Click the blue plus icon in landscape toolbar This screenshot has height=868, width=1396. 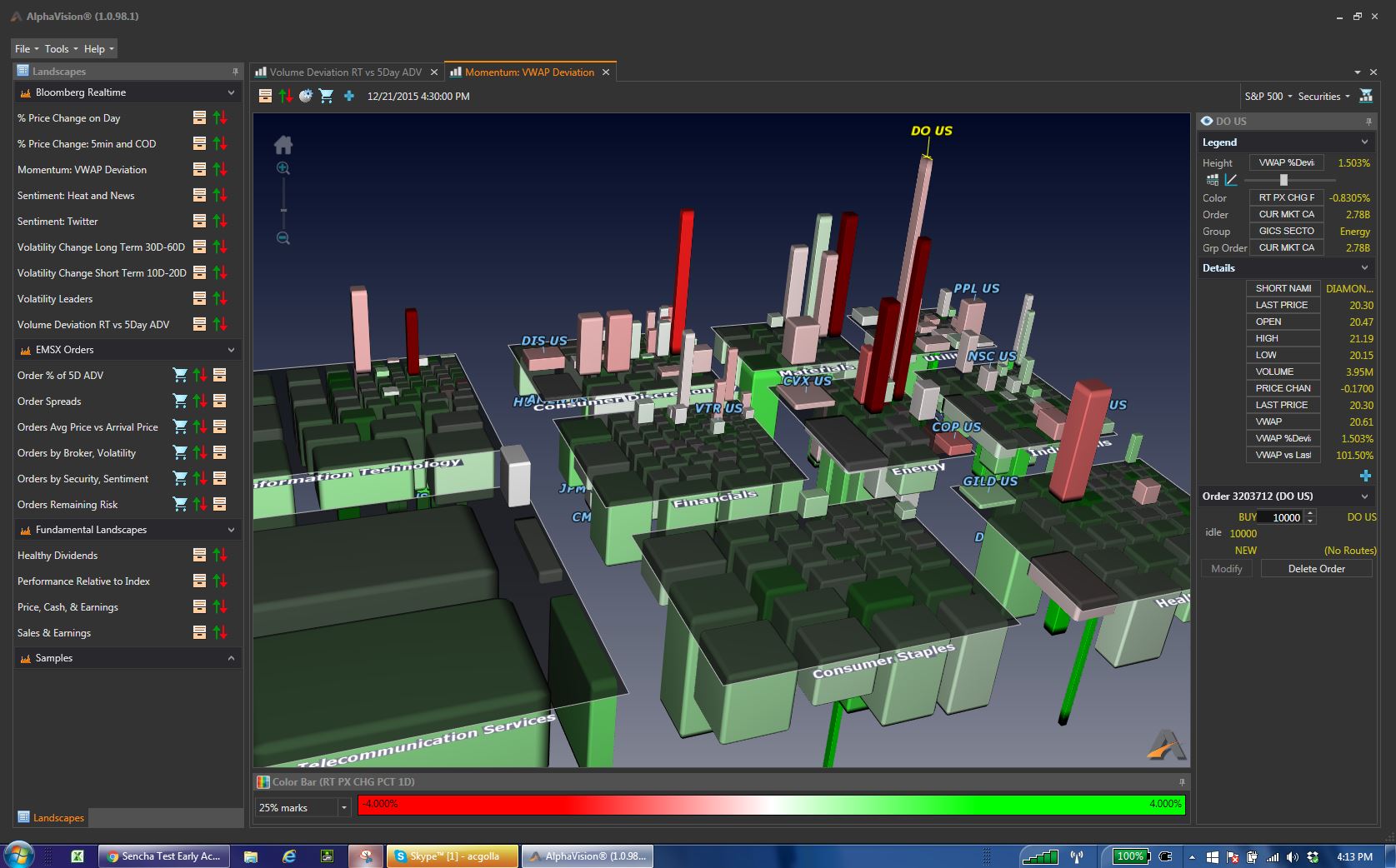(x=349, y=97)
